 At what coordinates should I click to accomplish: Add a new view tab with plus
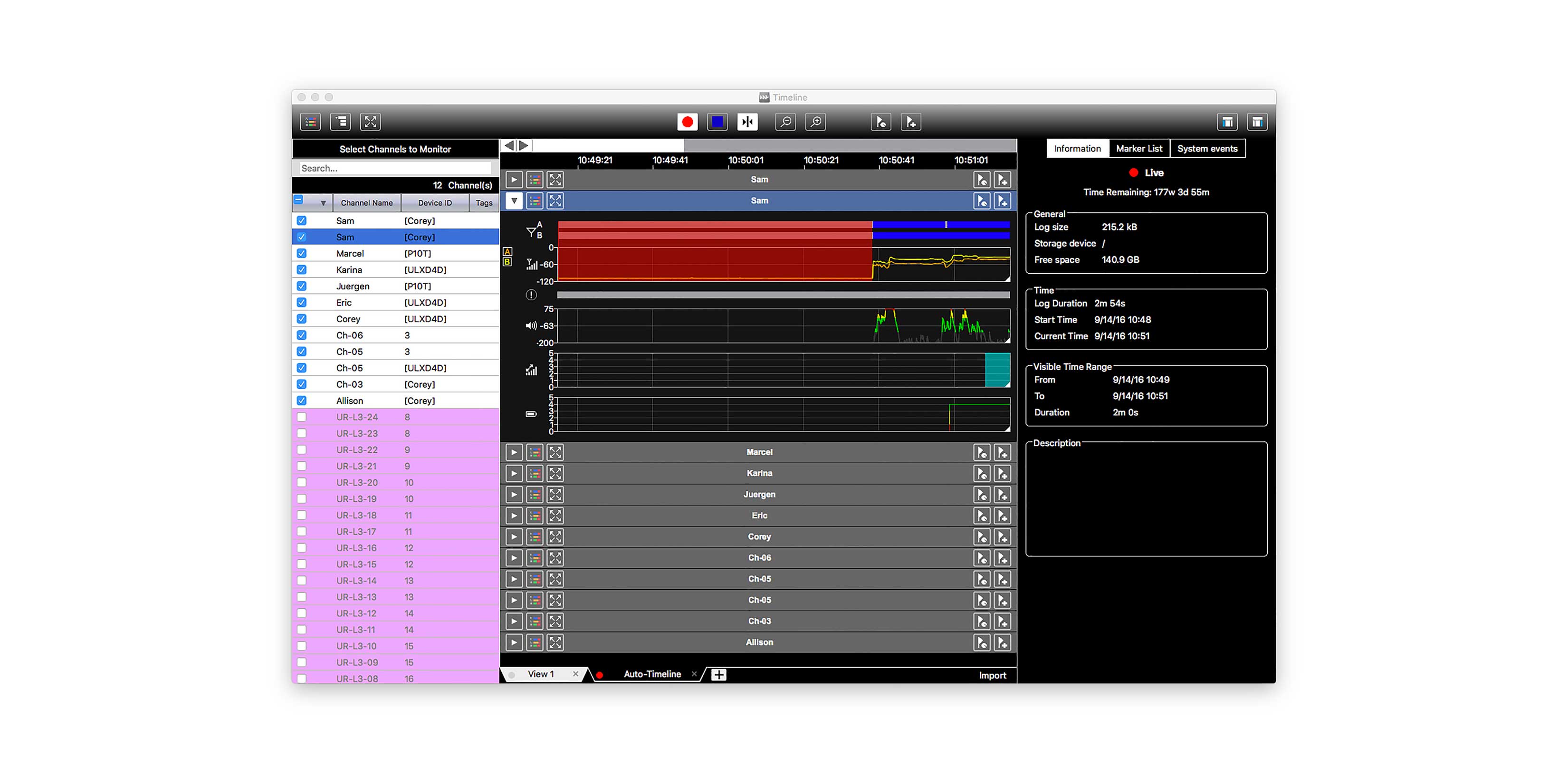[x=718, y=675]
